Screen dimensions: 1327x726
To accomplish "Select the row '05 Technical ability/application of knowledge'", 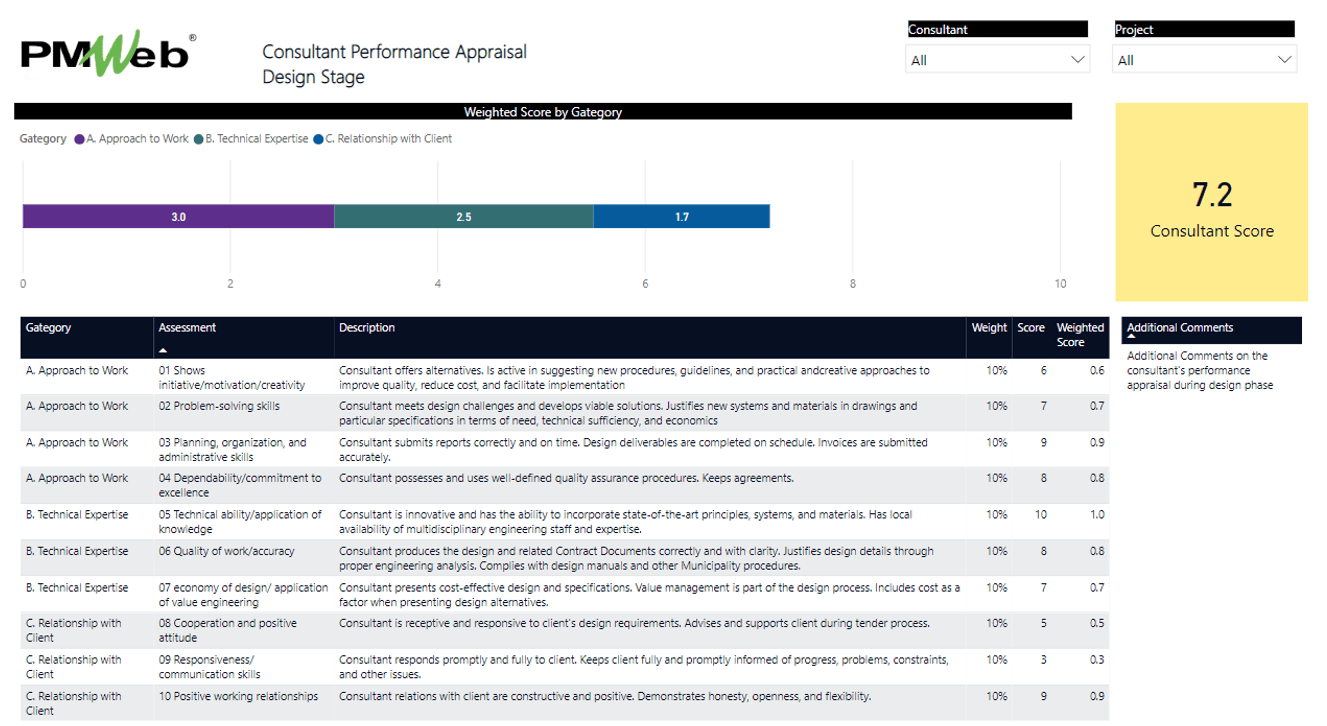I will tap(560, 521).
